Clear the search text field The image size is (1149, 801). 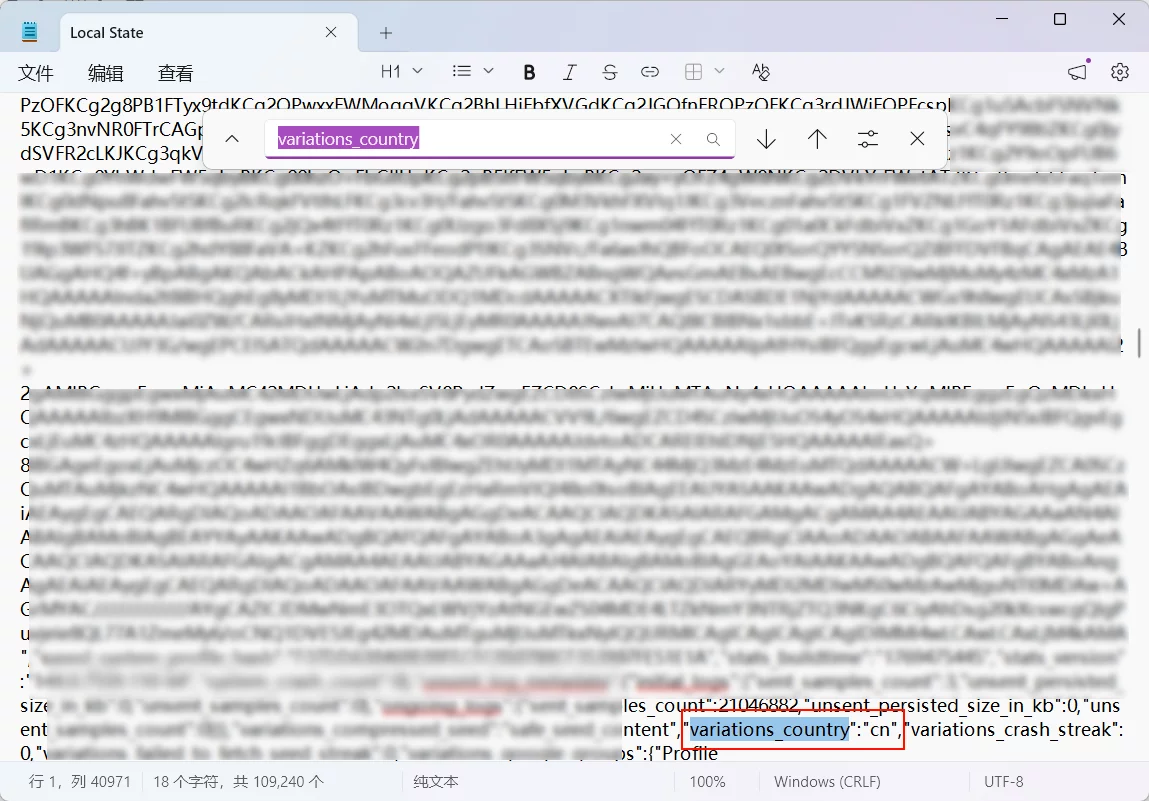(676, 140)
